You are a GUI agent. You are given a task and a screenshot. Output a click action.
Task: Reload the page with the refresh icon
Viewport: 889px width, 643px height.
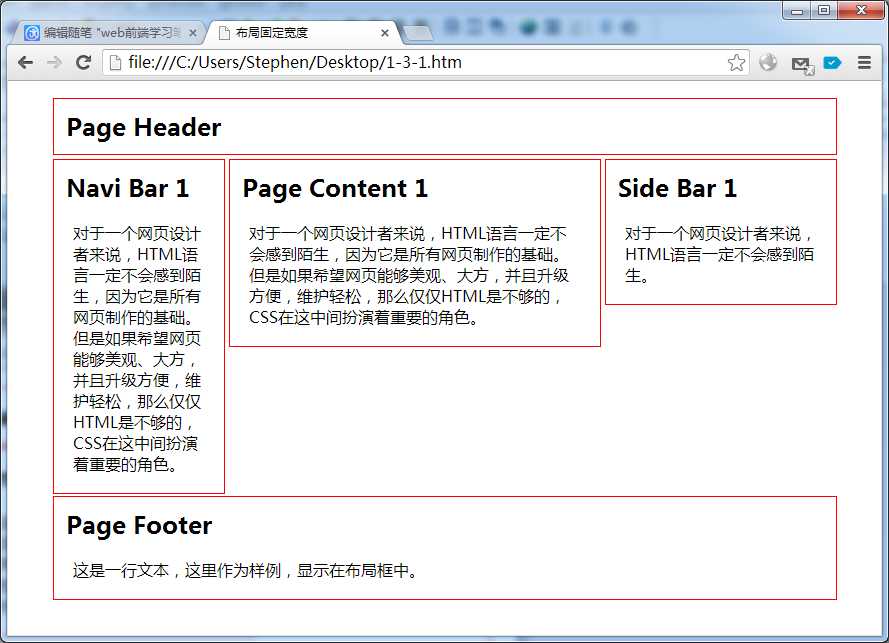pyautogui.click(x=84, y=62)
